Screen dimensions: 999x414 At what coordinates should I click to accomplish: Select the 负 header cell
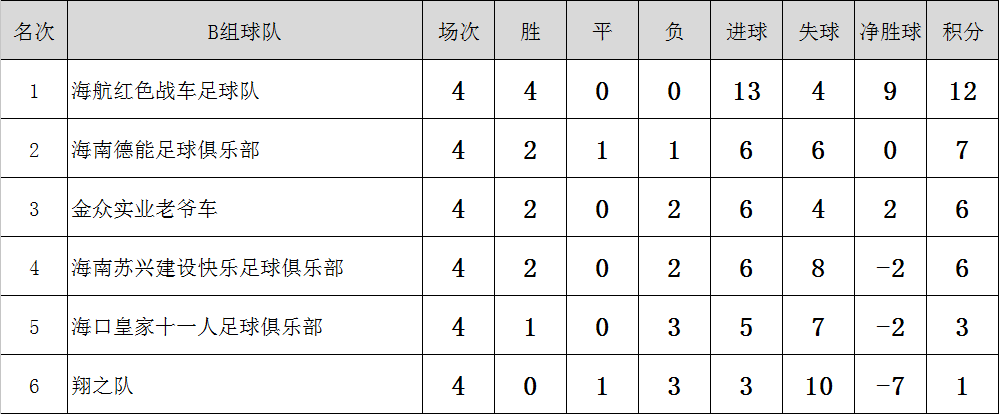point(674,31)
